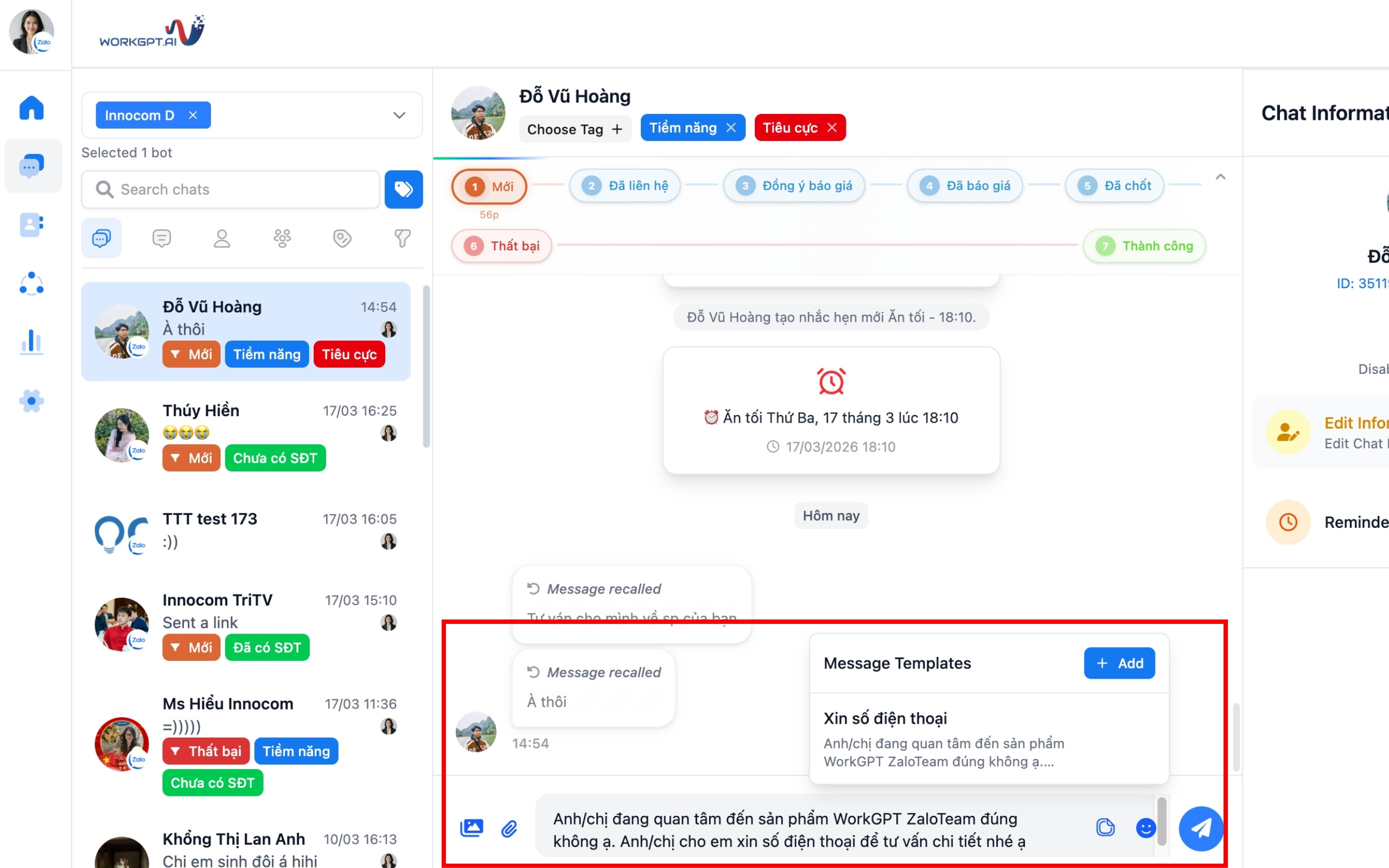Switch to the unread messages tab
The image size is (1389, 868).
[162, 238]
